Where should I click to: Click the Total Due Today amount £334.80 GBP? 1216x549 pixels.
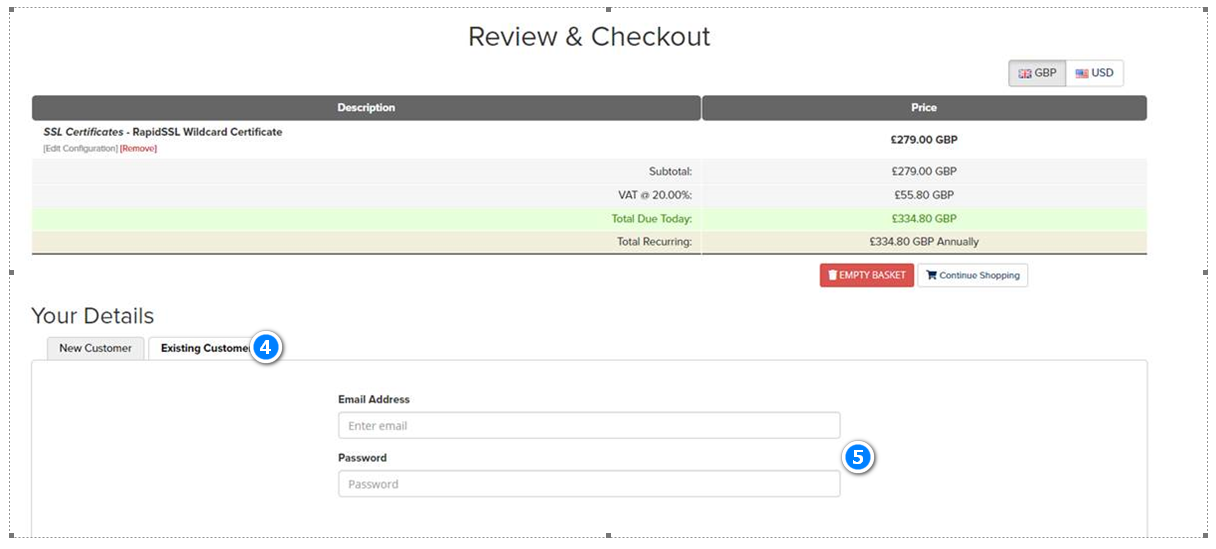923,218
